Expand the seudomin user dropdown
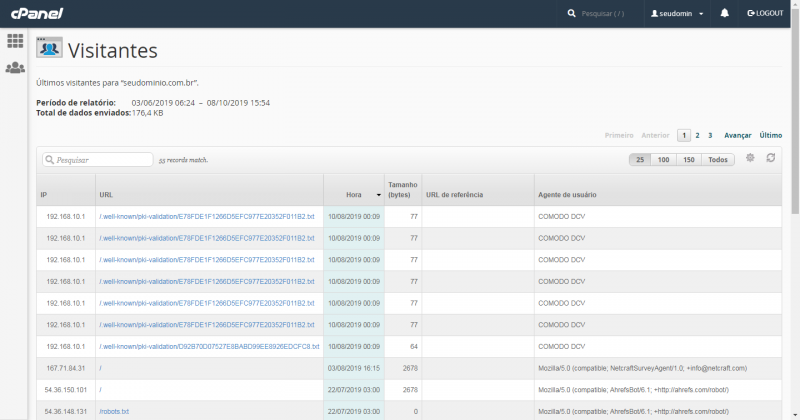800x420 pixels. 677,14
